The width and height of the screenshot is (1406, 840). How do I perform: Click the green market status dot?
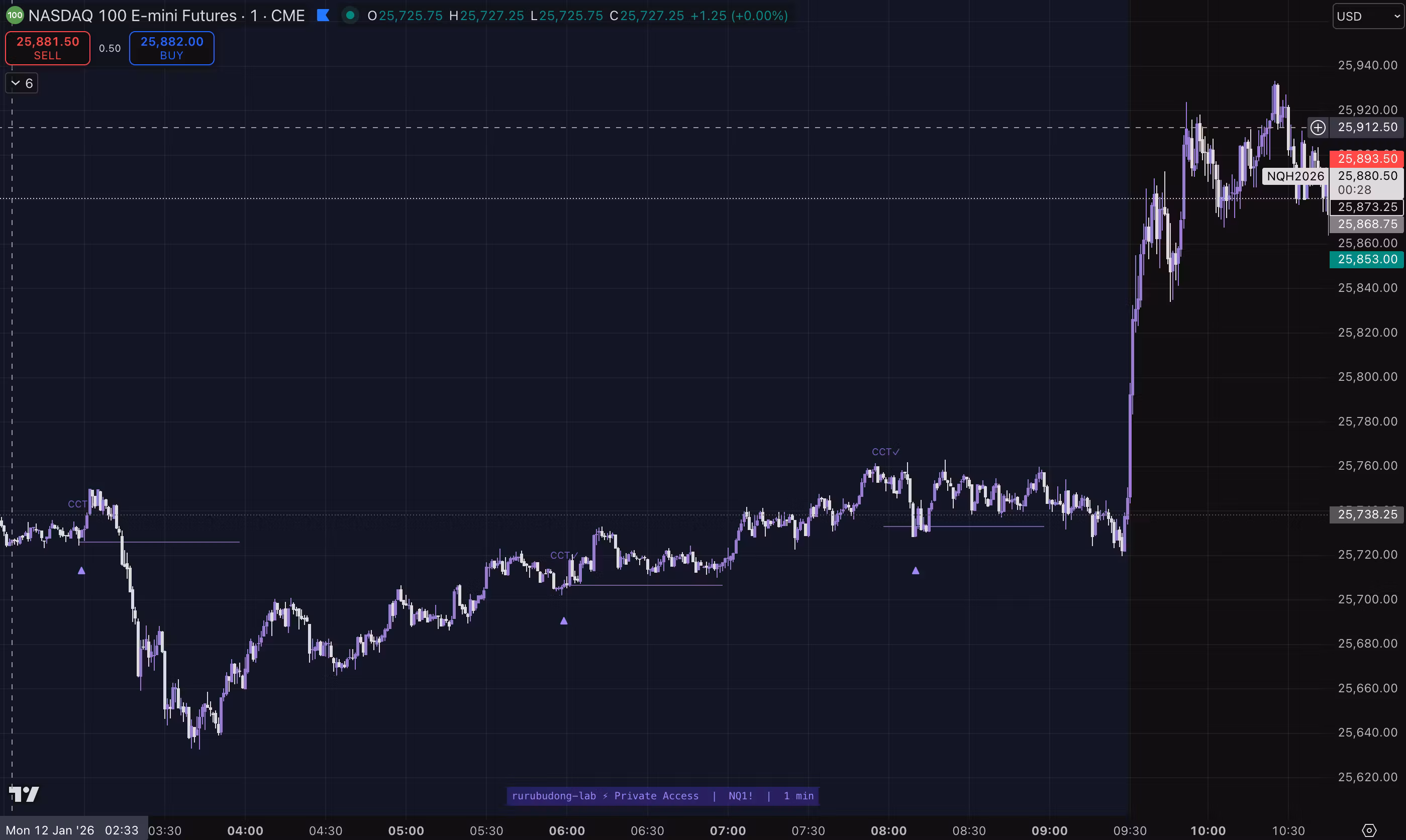350,15
